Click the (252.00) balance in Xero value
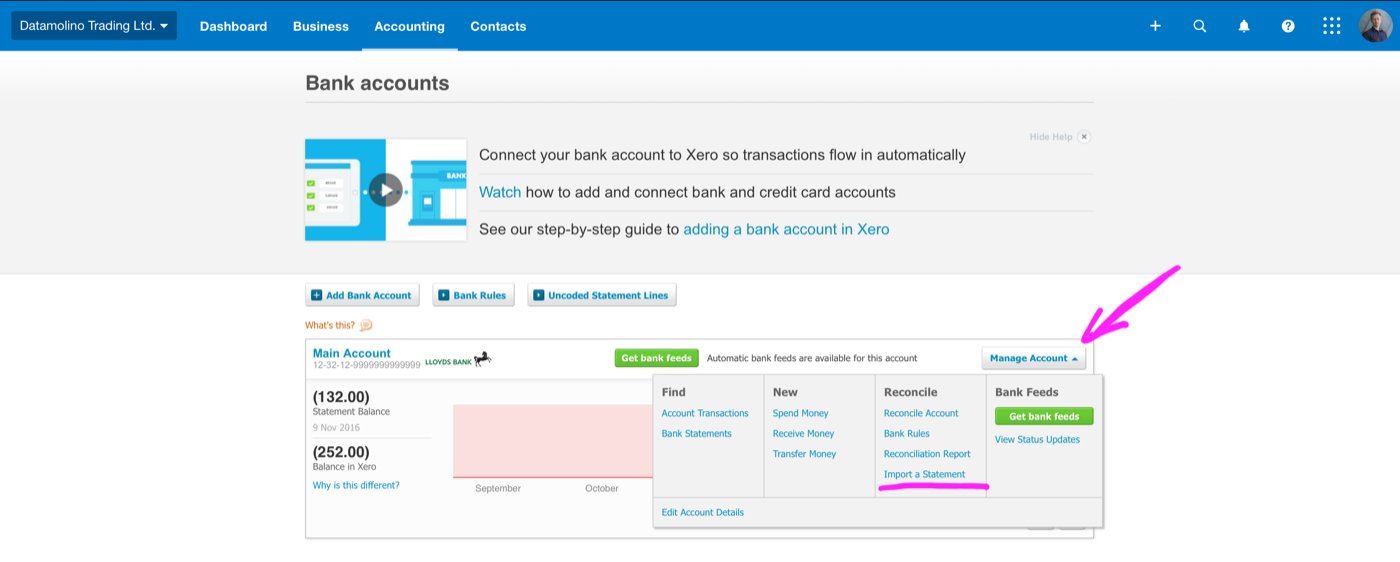This screenshot has height=562, width=1400. (x=341, y=452)
